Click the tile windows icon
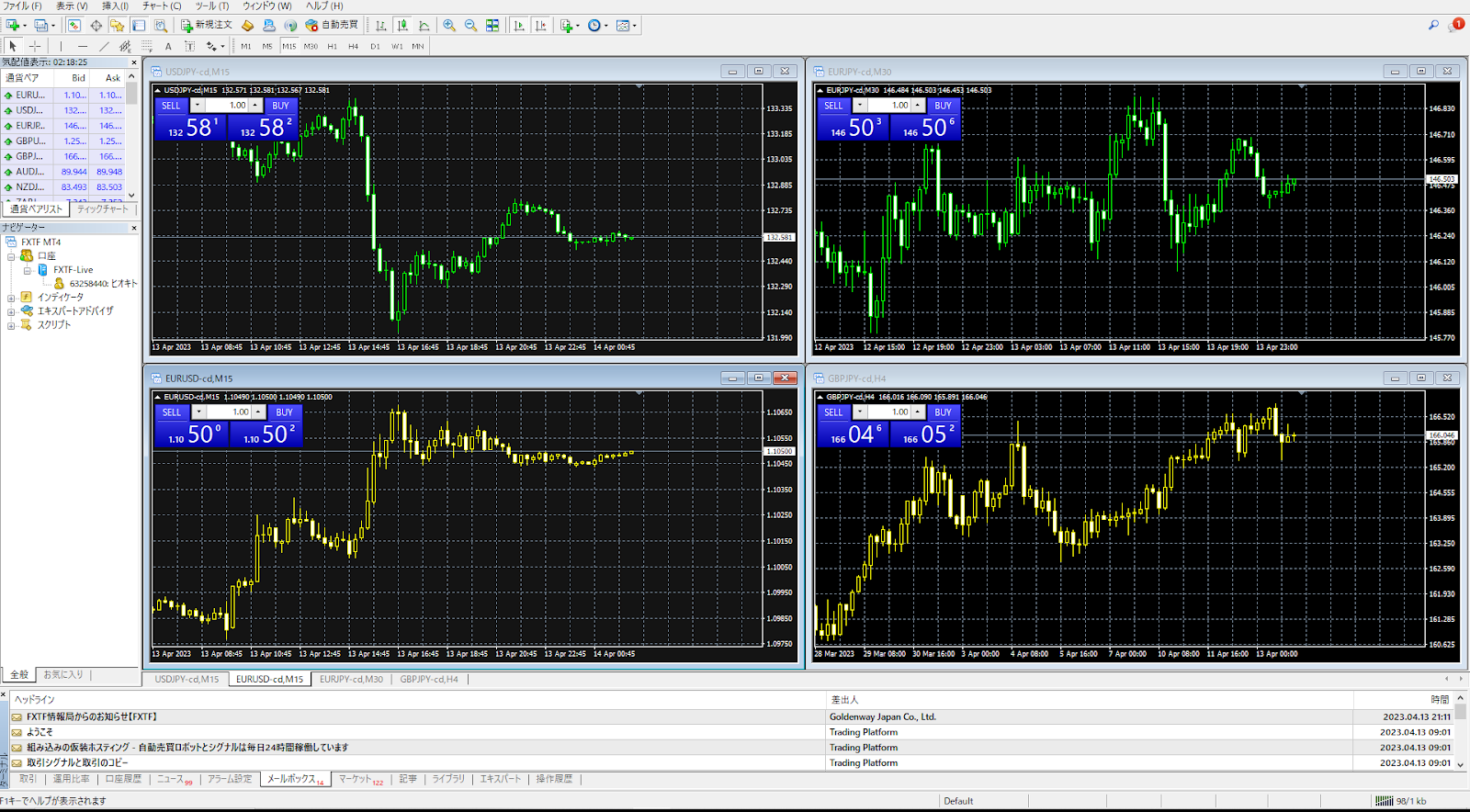 492,26
